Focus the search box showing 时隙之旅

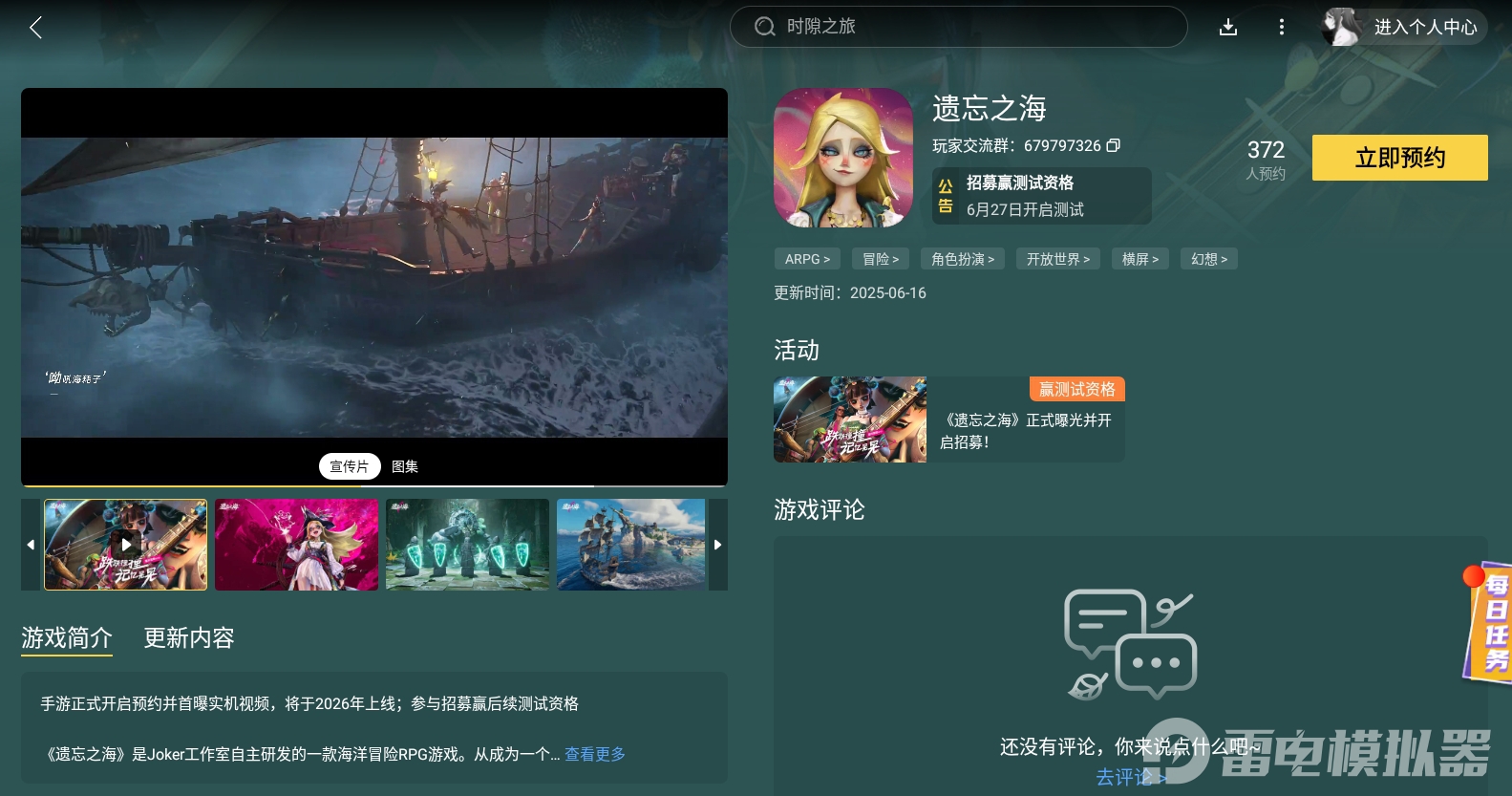(958, 27)
